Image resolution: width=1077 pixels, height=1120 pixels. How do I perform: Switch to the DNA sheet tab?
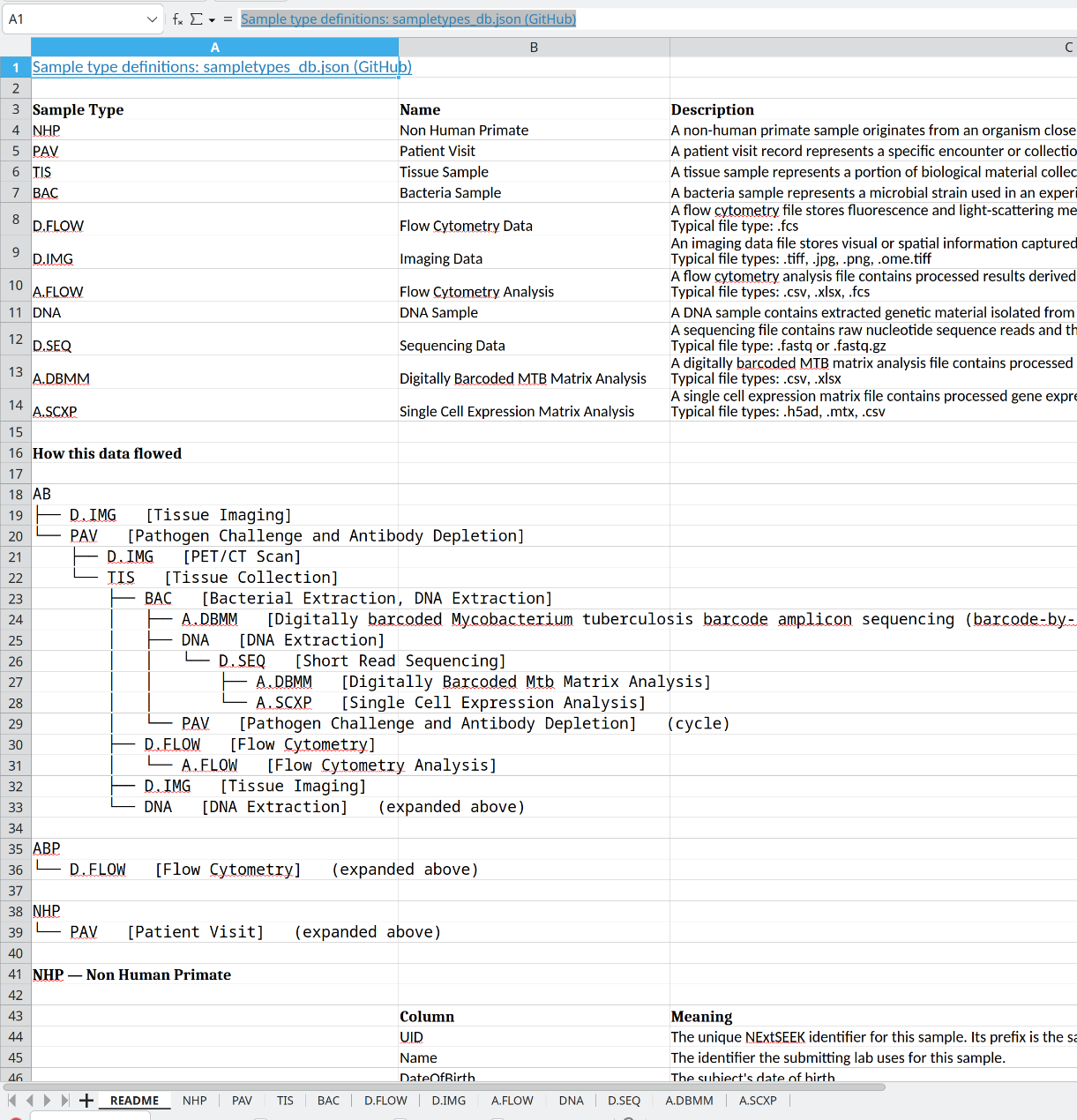point(571,1101)
